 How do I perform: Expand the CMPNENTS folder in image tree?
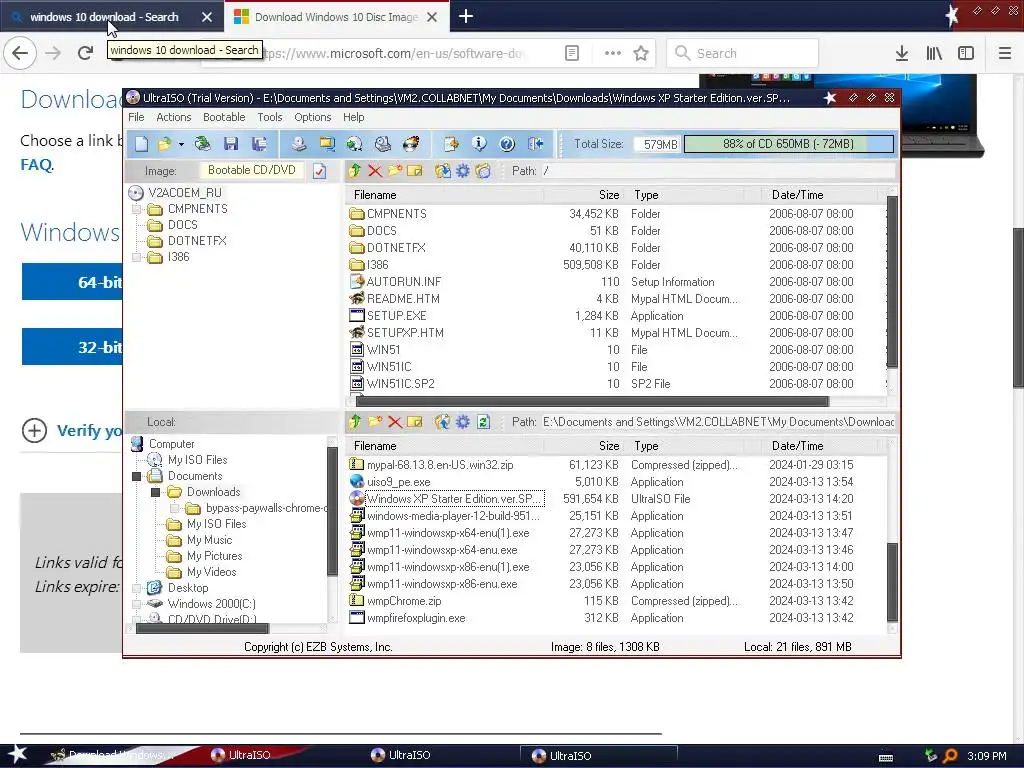pos(136,209)
